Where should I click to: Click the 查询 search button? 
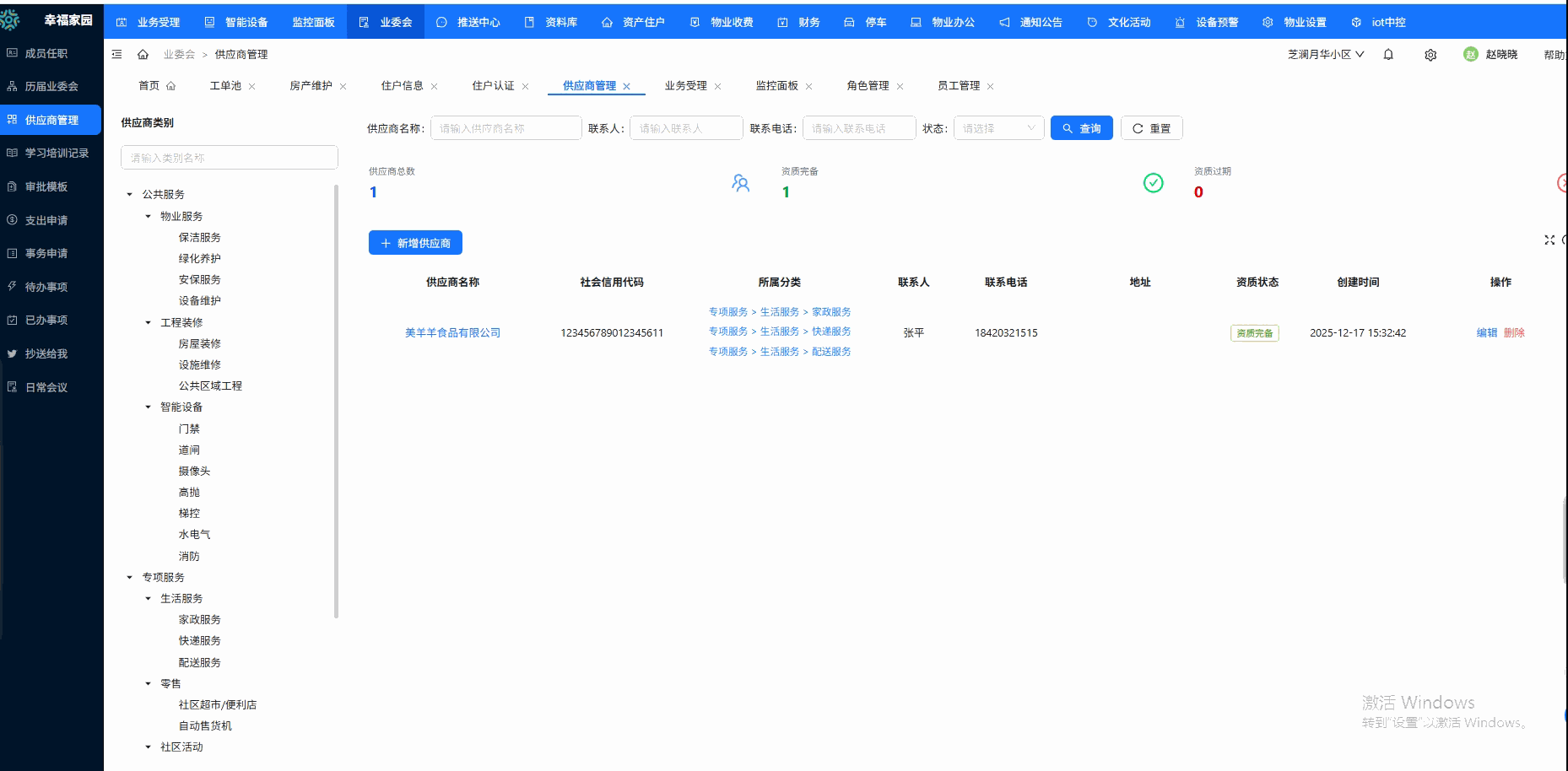pos(1081,128)
